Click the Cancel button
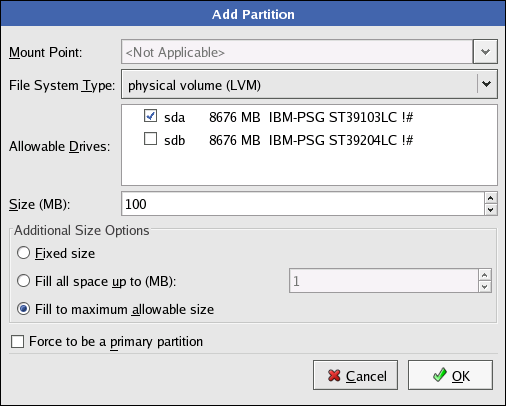 355,375
